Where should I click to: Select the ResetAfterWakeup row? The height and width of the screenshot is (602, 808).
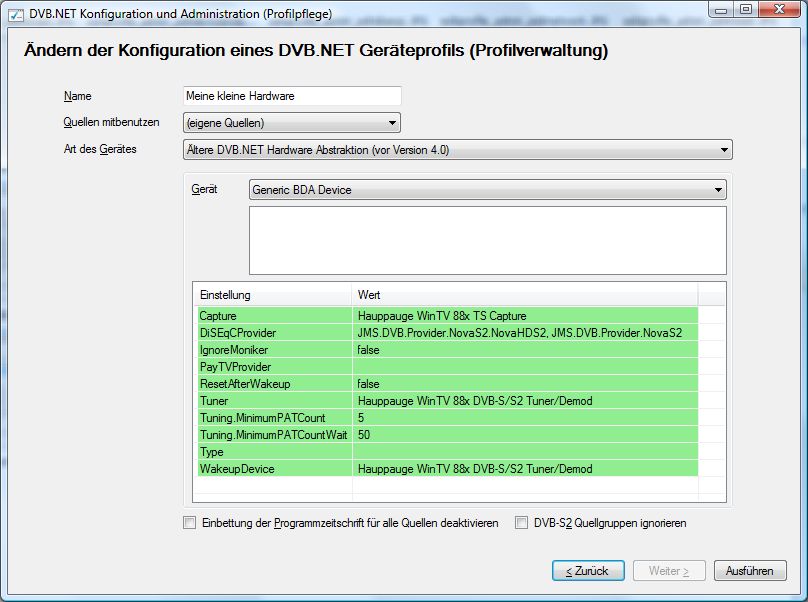[274, 384]
